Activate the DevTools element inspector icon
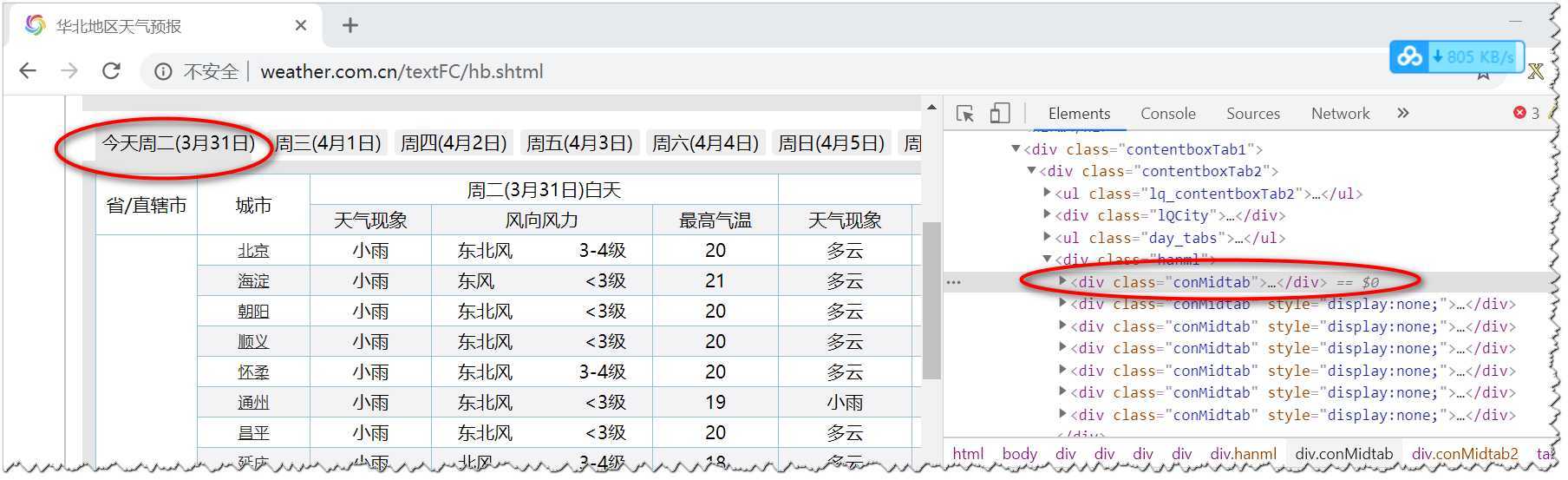 coord(965,114)
